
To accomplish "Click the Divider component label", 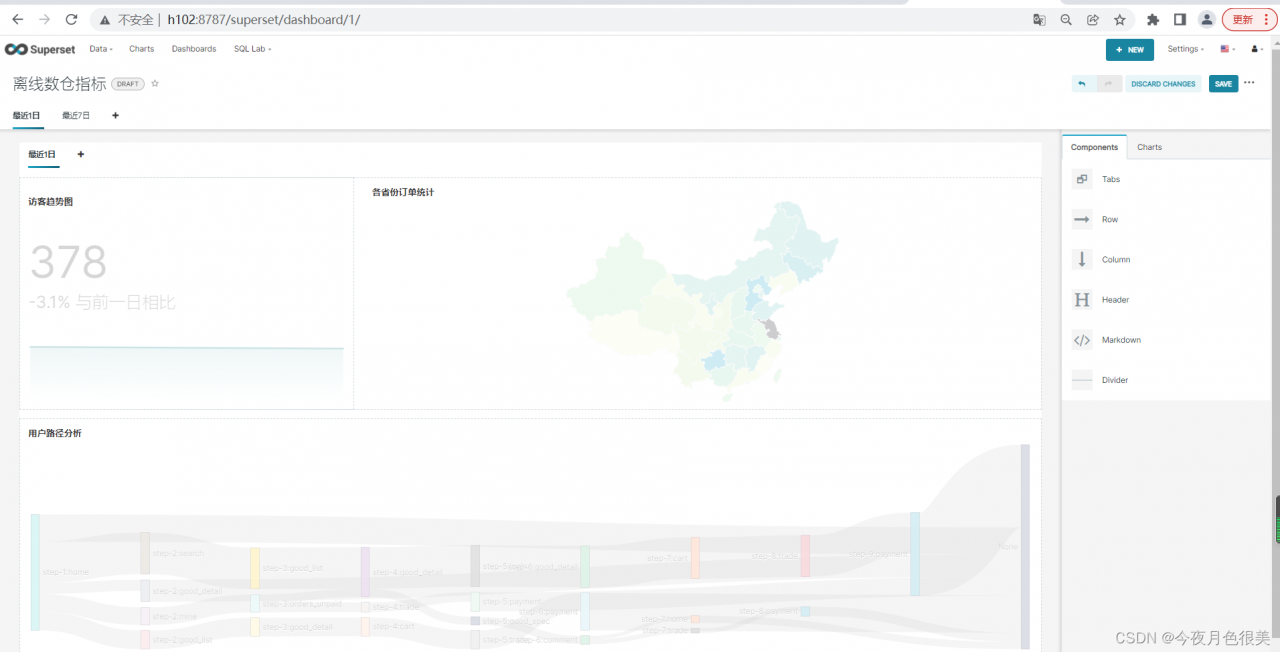I will coord(1115,380).
